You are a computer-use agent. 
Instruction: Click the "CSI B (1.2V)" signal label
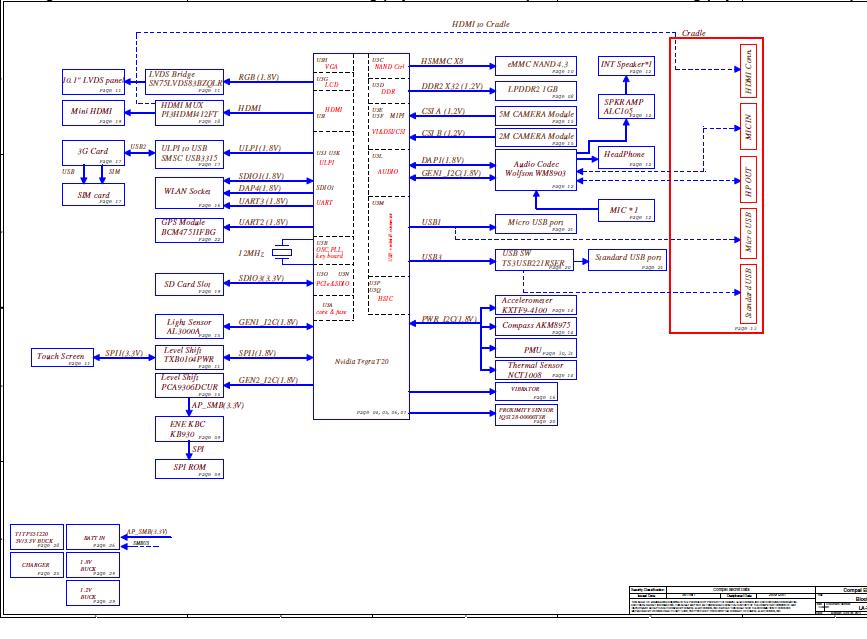coord(443,133)
